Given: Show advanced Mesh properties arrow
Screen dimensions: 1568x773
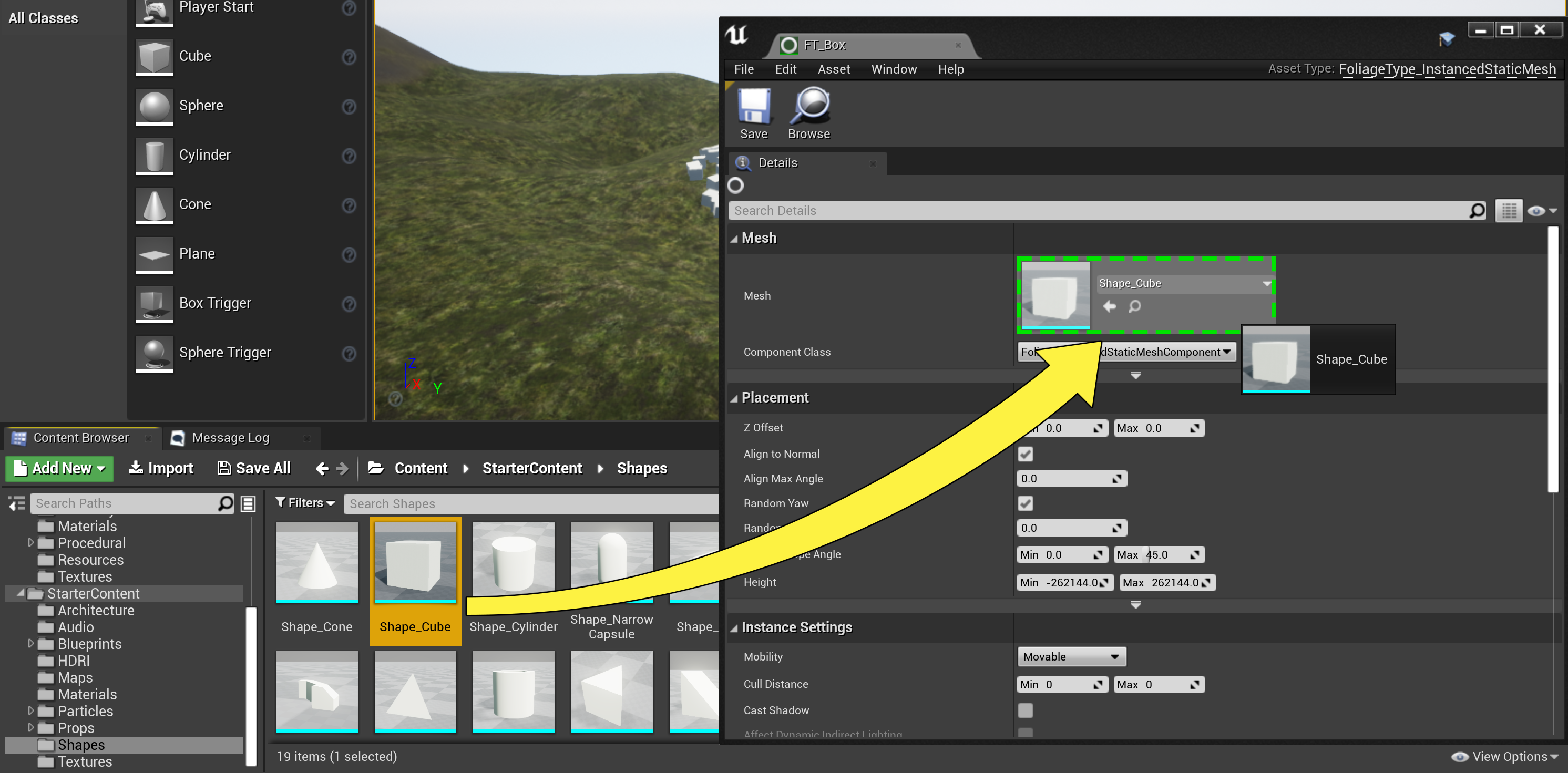Looking at the screenshot, I should pos(1135,376).
